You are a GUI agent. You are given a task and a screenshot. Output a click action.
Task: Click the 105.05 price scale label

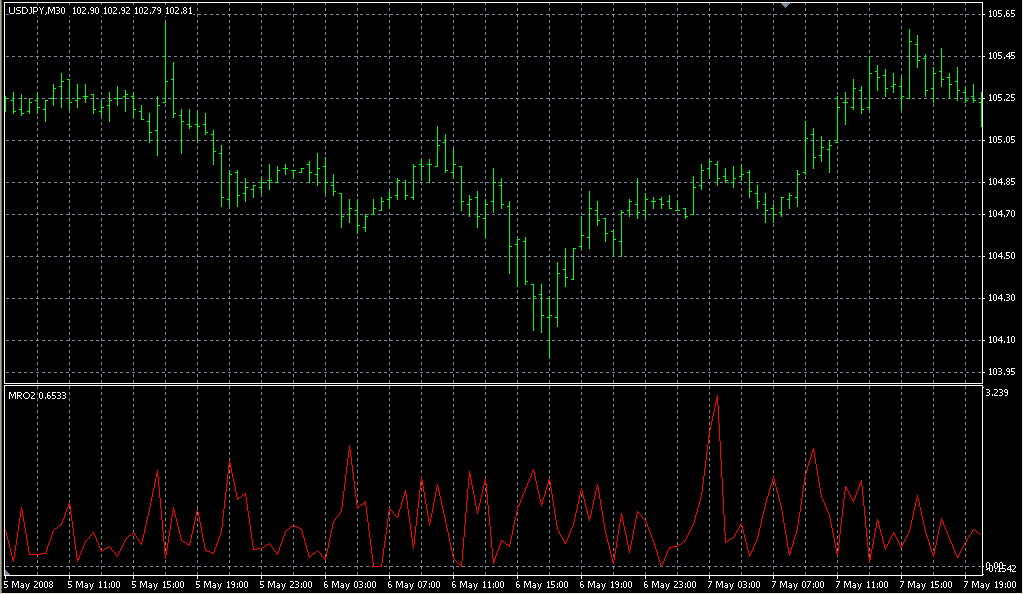(x=1001, y=140)
